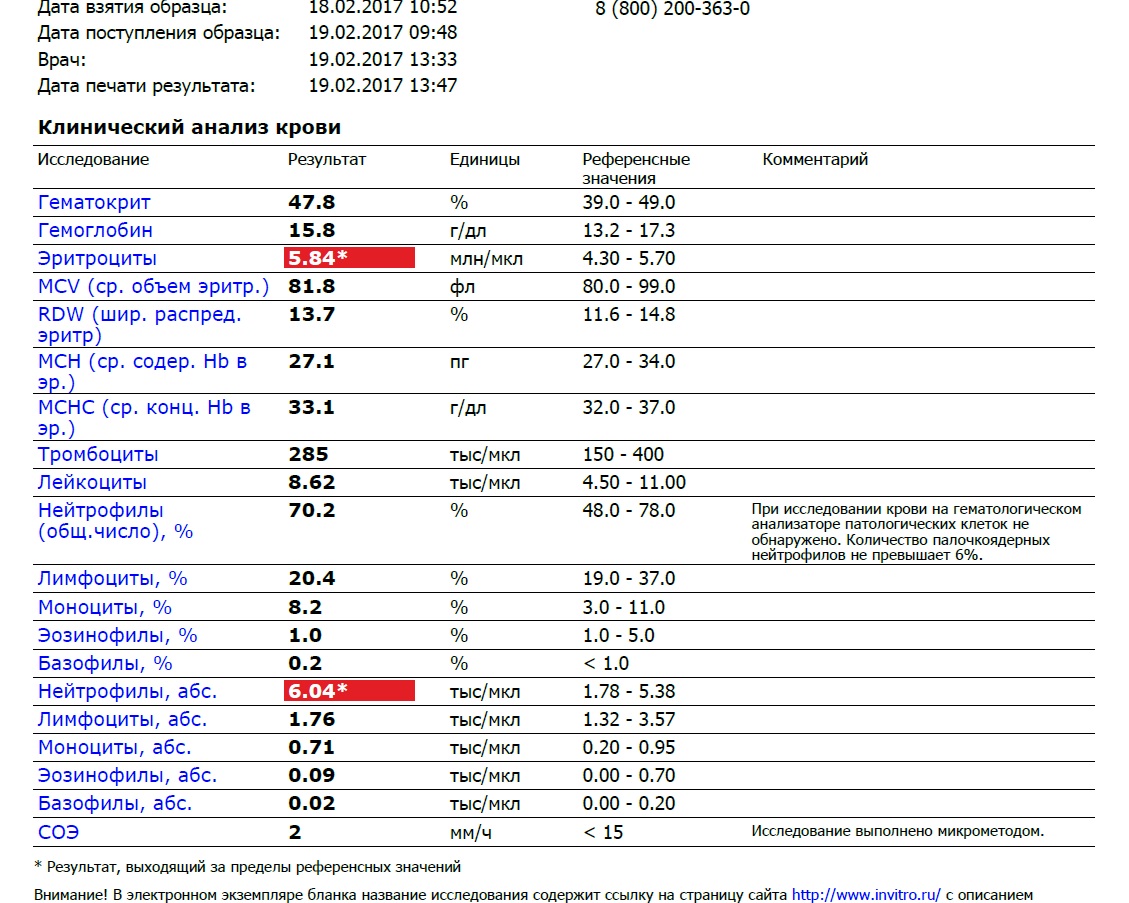1129x903 pixels.
Task: Click the Базофилы, % link
Action: tap(105, 663)
